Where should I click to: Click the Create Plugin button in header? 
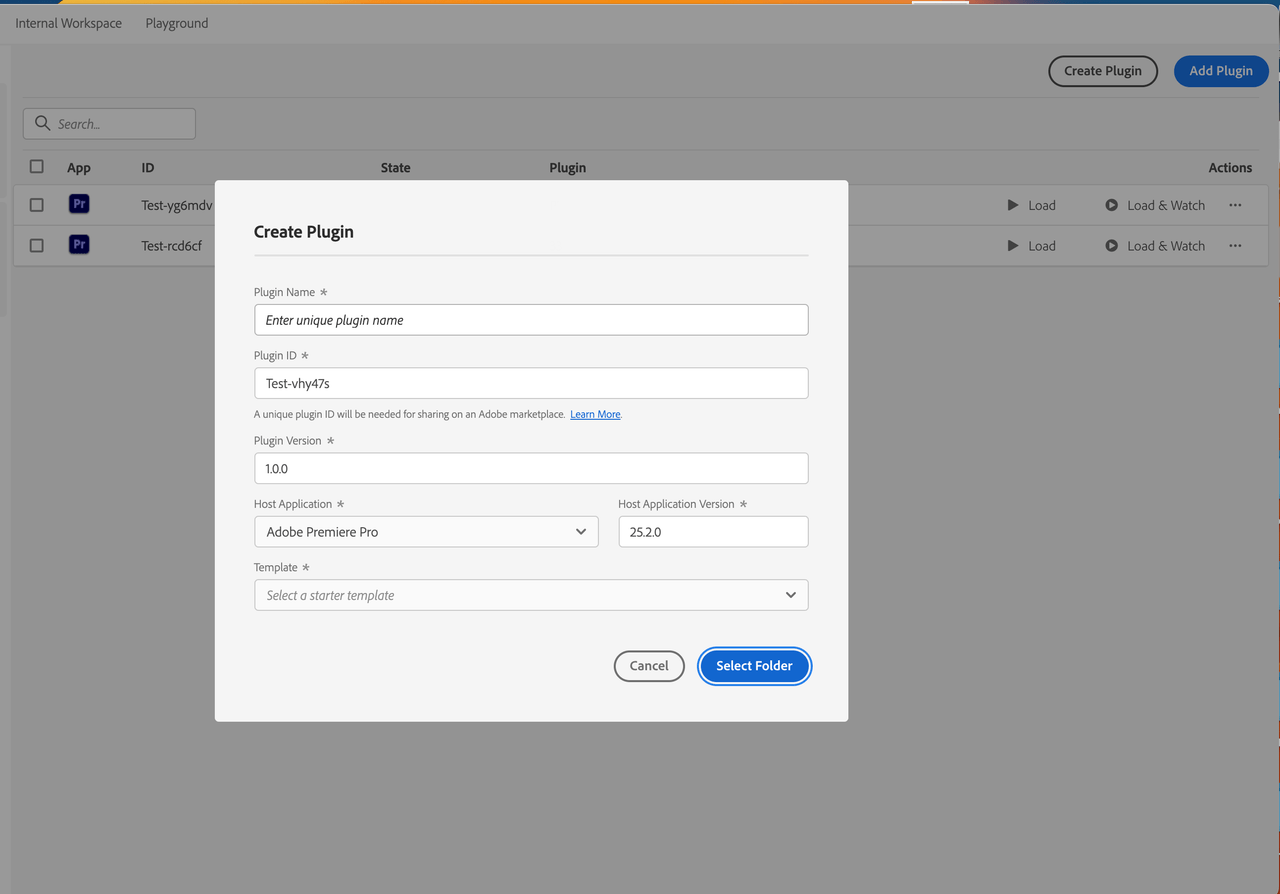click(1103, 71)
